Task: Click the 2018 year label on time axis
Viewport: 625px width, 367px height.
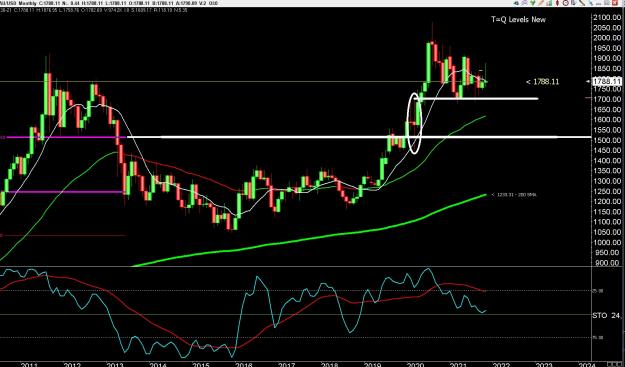Action: [x=330, y=364]
